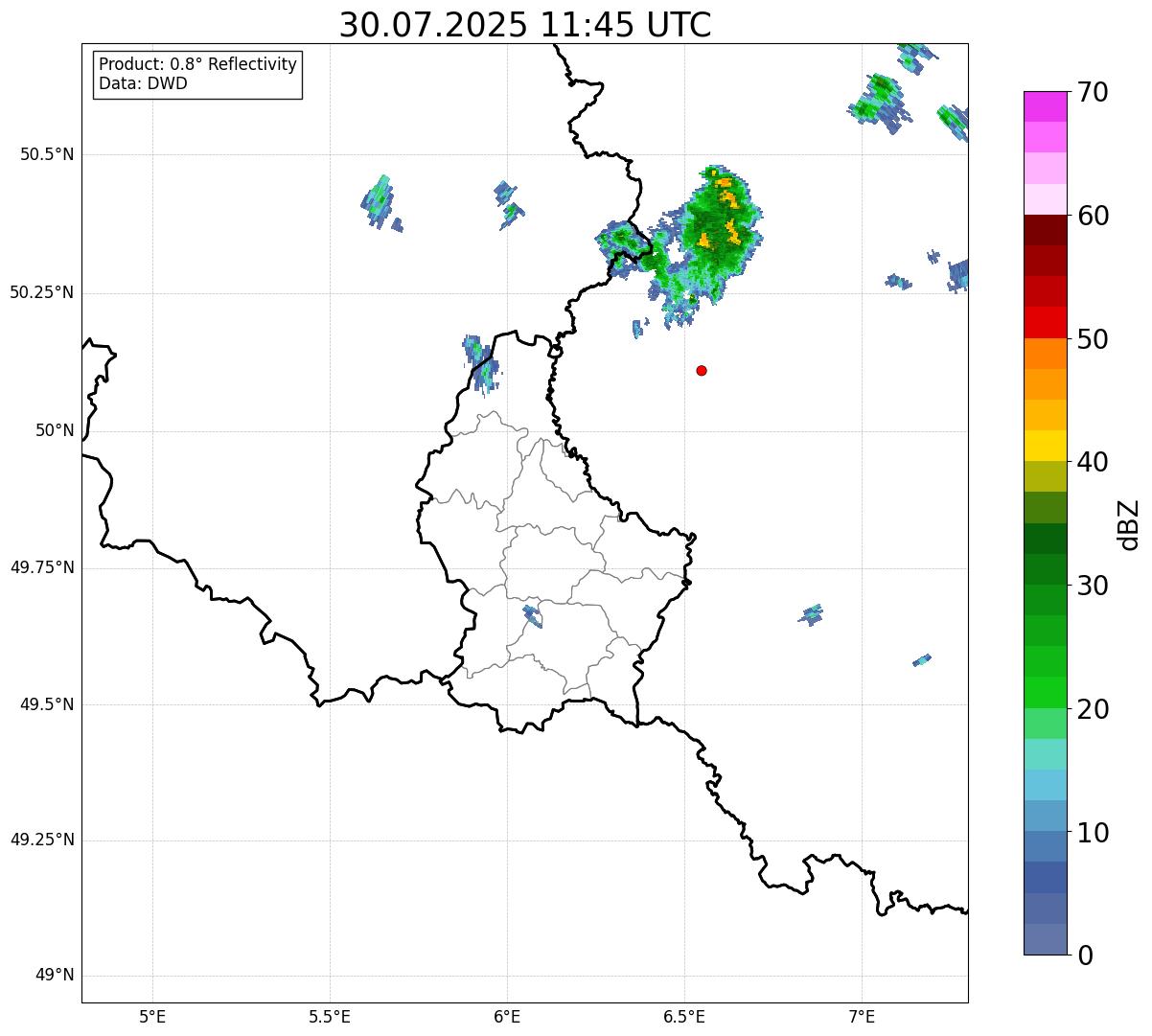Click the title "30.07.2025 11:45 UTC"
The width and height of the screenshot is (1152, 1036).
(x=525, y=25)
